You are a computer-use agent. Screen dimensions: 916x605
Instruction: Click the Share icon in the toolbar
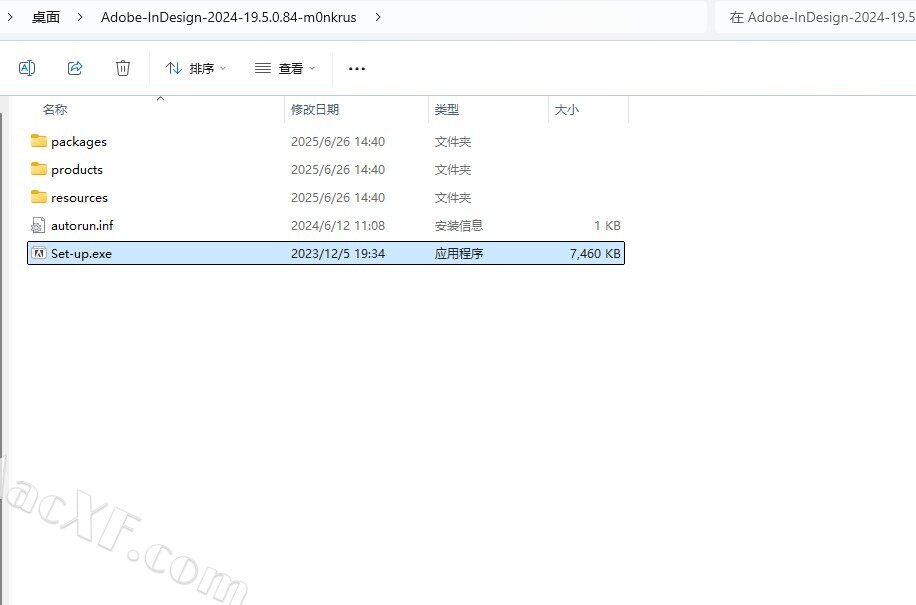75,68
